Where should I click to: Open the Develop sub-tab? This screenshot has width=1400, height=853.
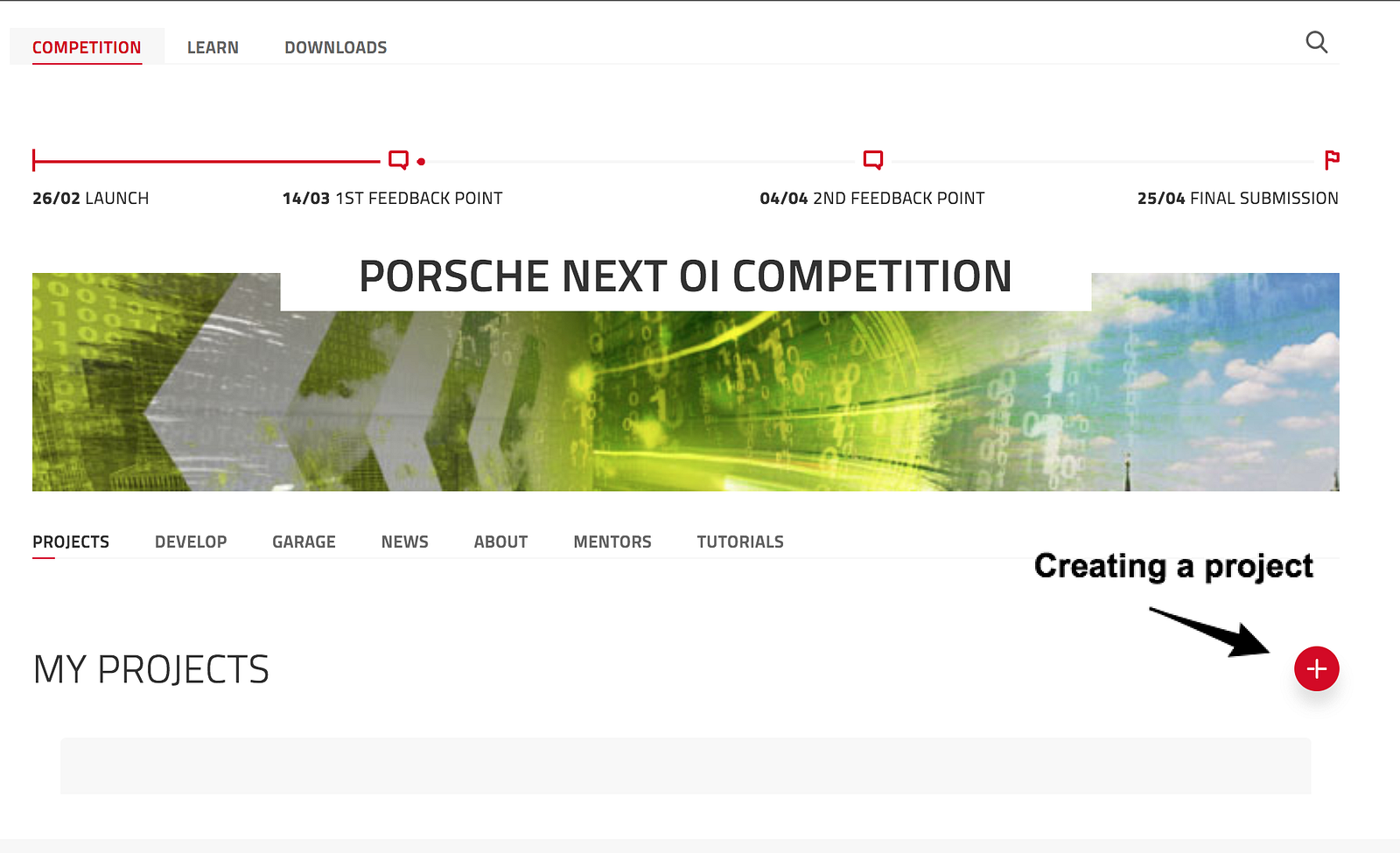coord(191,542)
